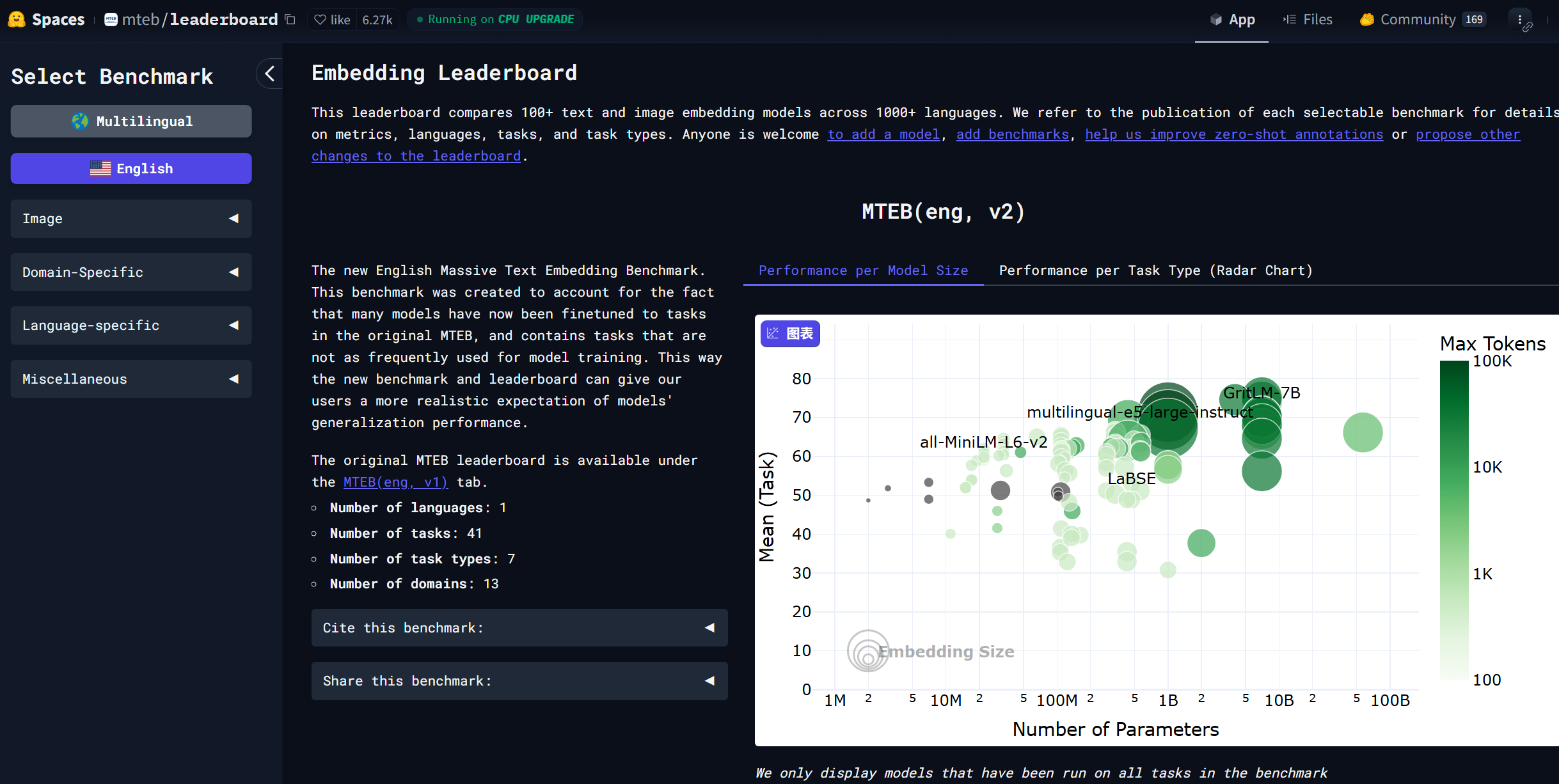Click the mteb owner name link
The image size is (1559, 784).
[140, 20]
